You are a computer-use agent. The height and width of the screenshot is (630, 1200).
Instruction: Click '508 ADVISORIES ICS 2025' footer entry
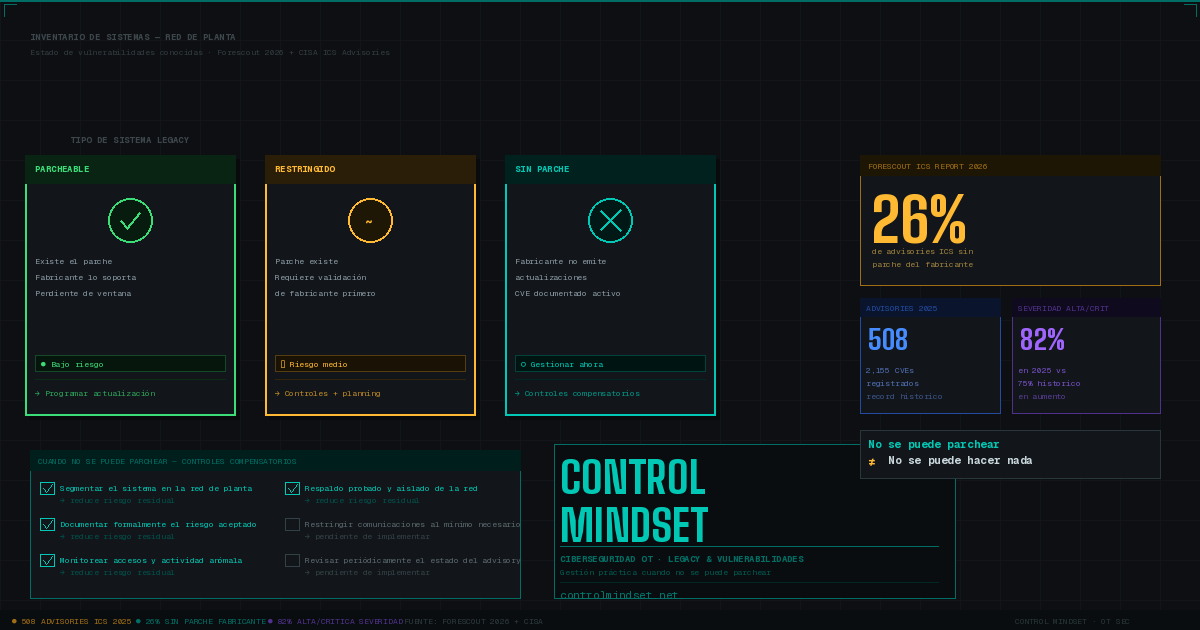pos(76,621)
